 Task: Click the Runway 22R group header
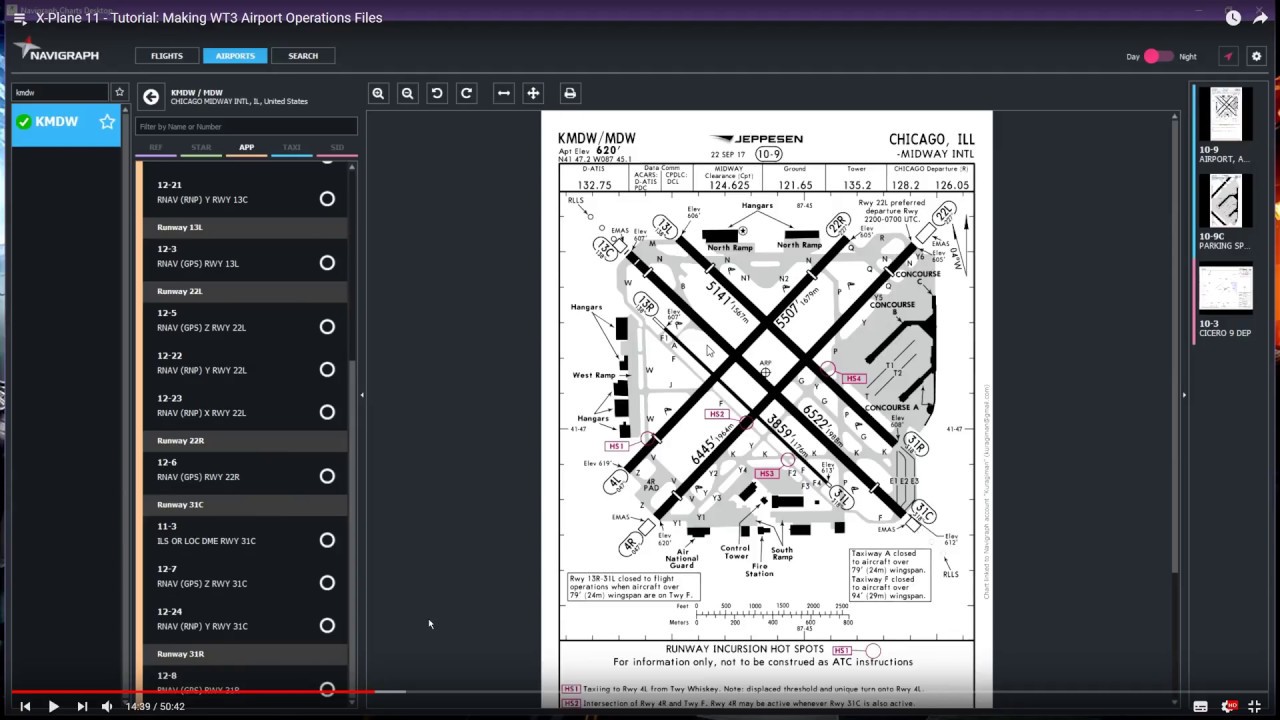pos(245,440)
